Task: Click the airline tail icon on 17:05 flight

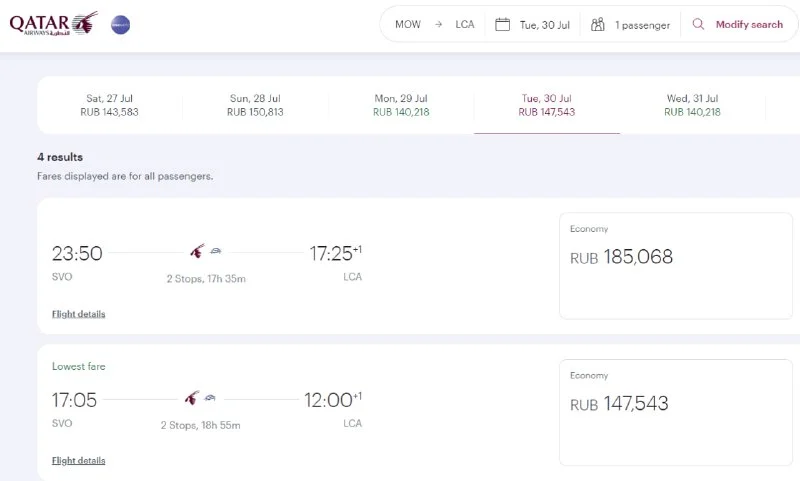Action: [x=191, y=398]
